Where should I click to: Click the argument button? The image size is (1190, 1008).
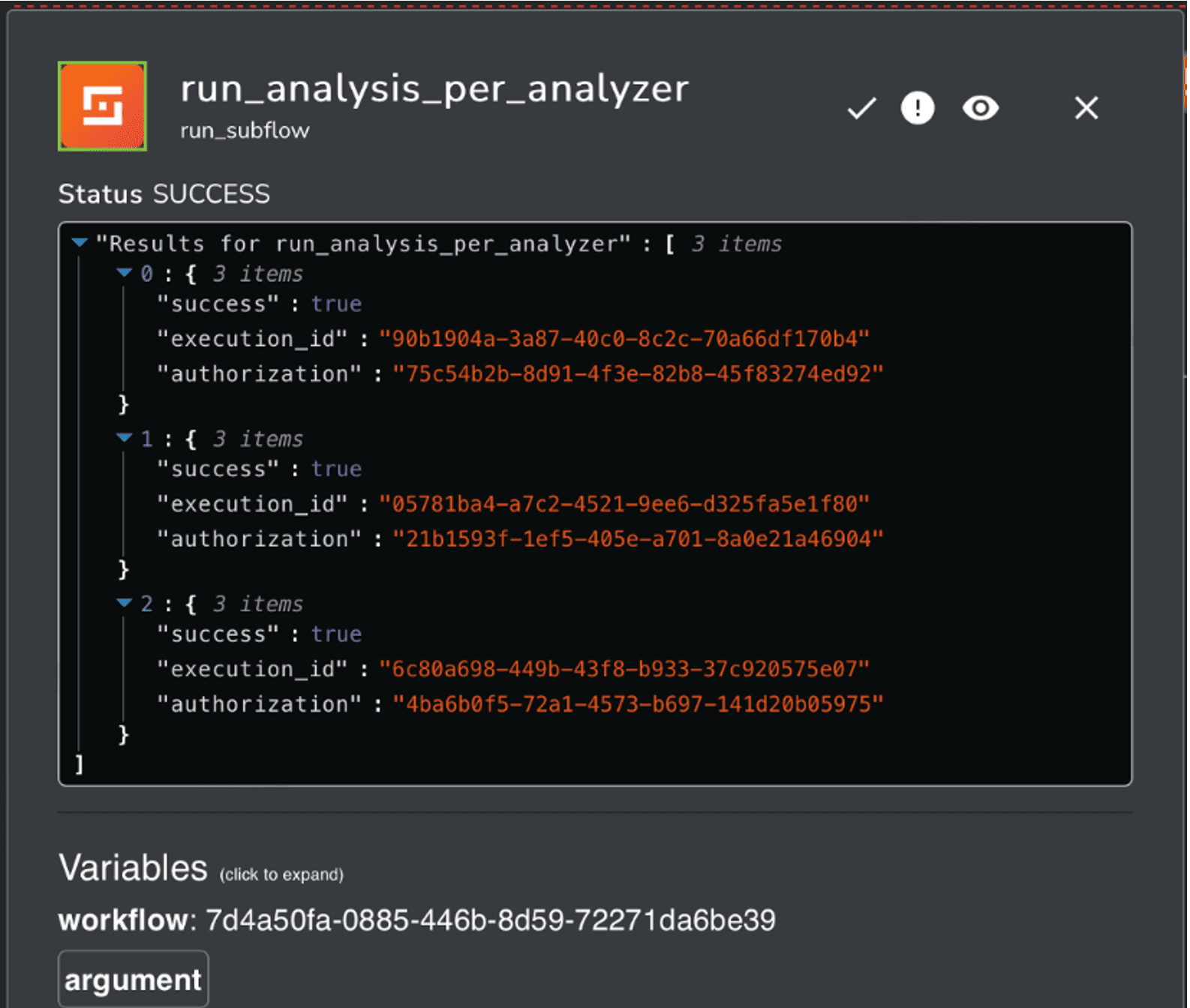tap(133, 979)
